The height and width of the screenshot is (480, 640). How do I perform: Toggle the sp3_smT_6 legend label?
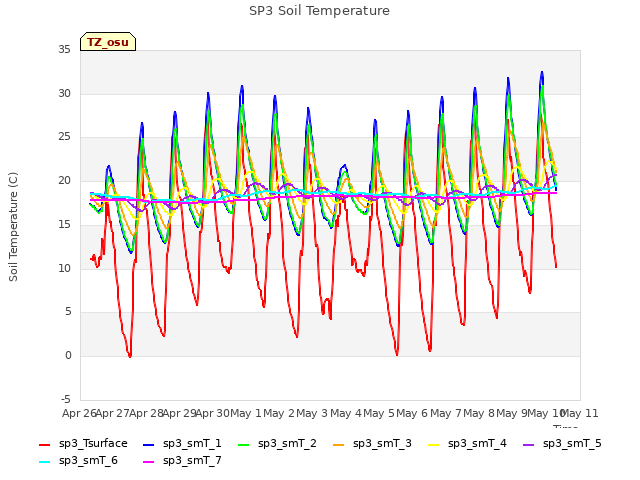88,460
